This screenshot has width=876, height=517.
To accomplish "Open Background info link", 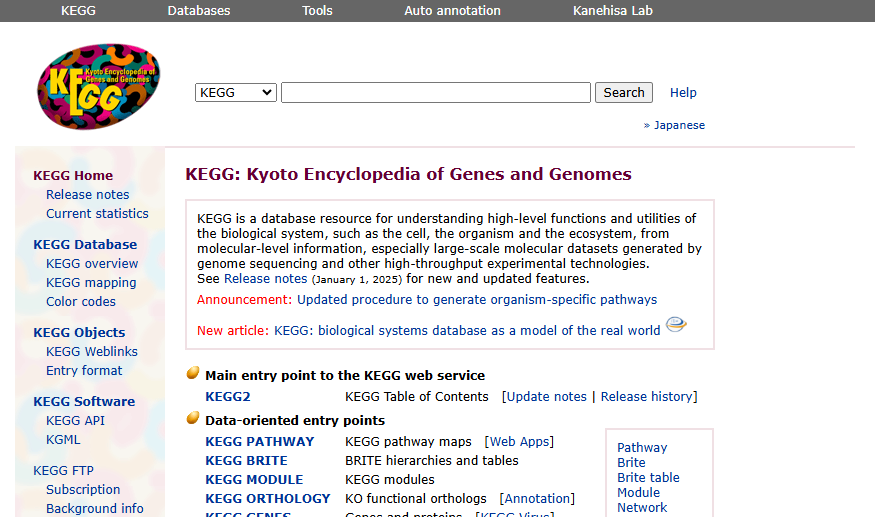I will (x=95, y=509).
